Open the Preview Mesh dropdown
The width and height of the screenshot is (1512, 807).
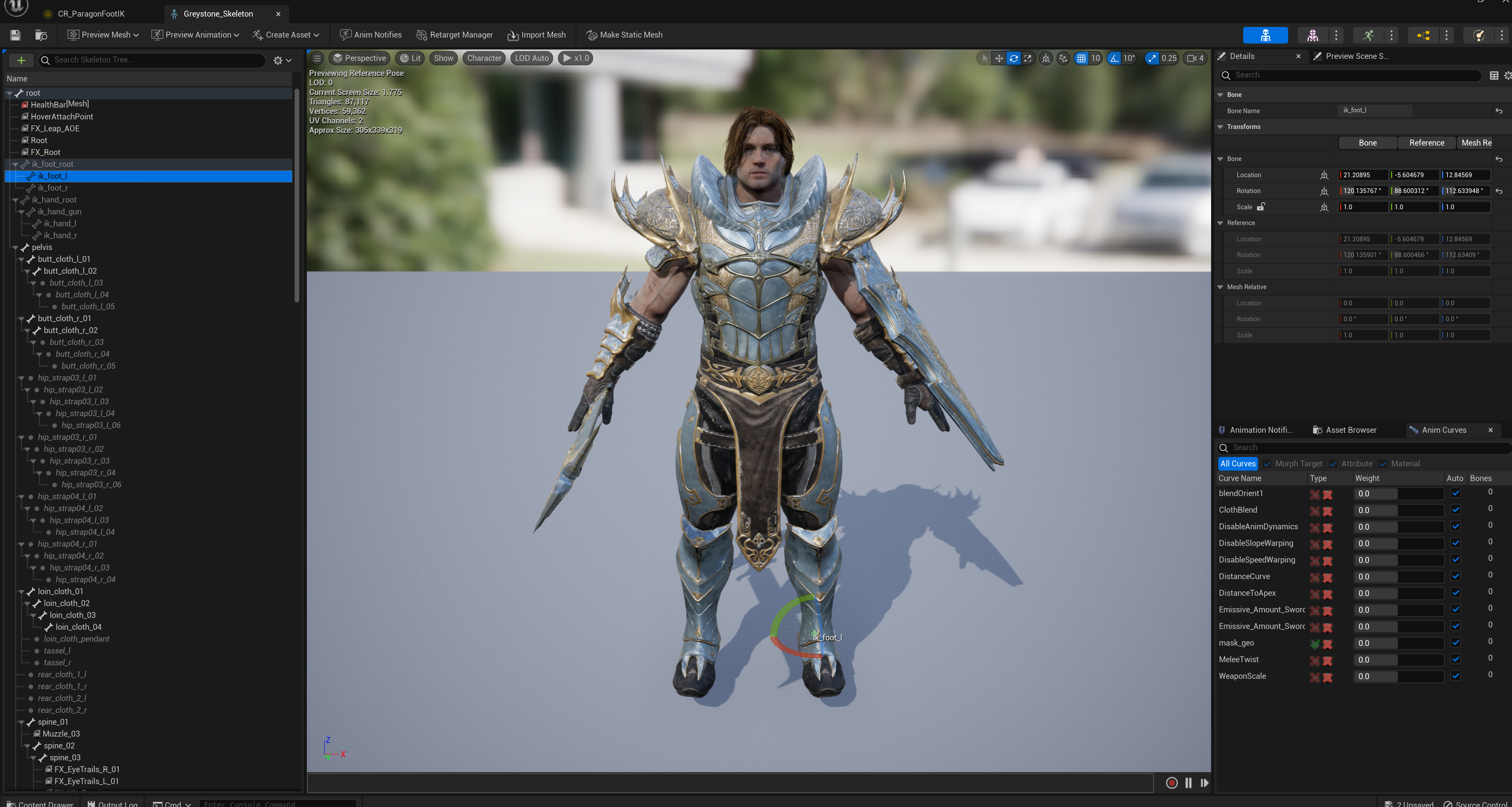(103, 35)
